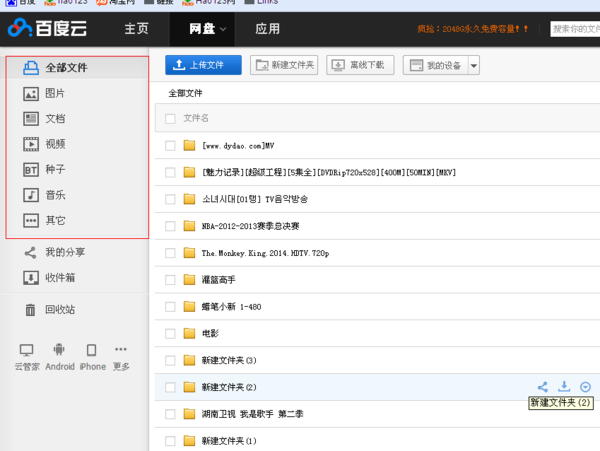The image size is (600, 451).
Task: Click the 上传文件 upload button
Action: (203, 66)
